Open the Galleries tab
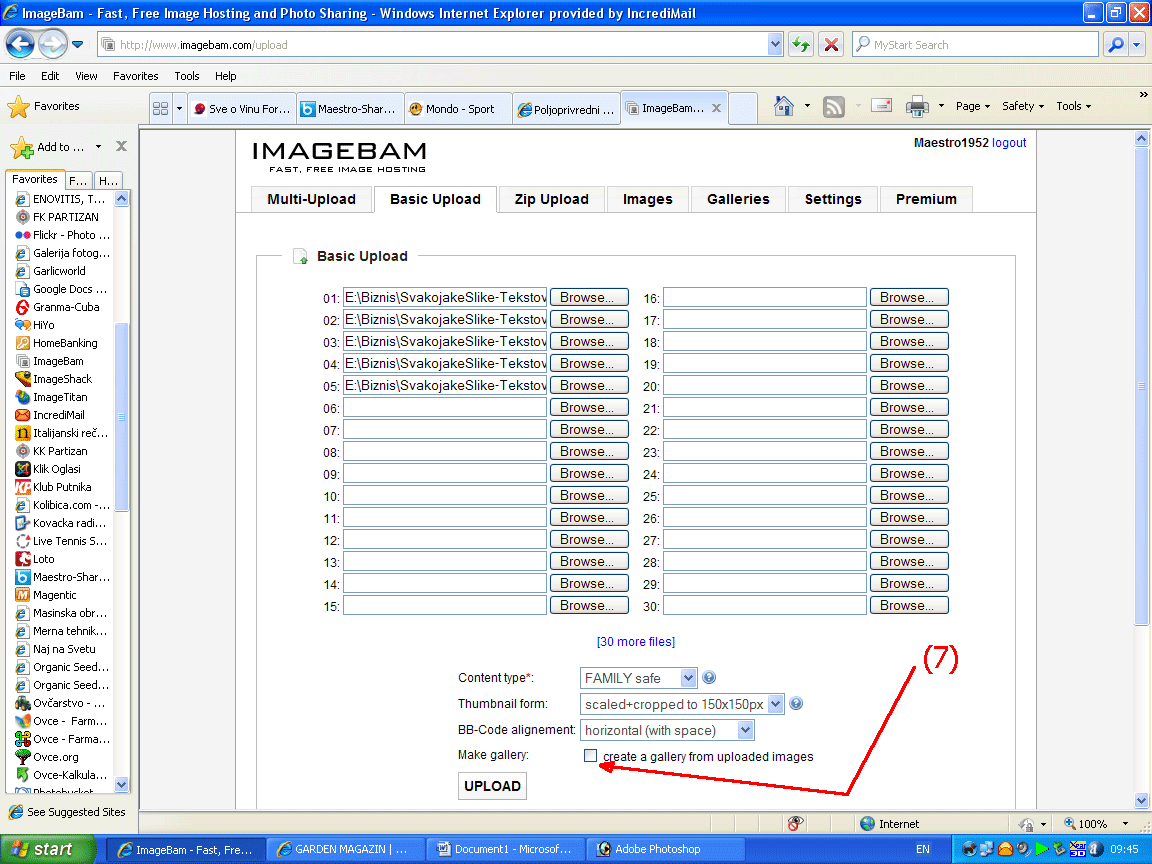The height and width of the screenshot is (864, 1152). [x=738, y=199]
